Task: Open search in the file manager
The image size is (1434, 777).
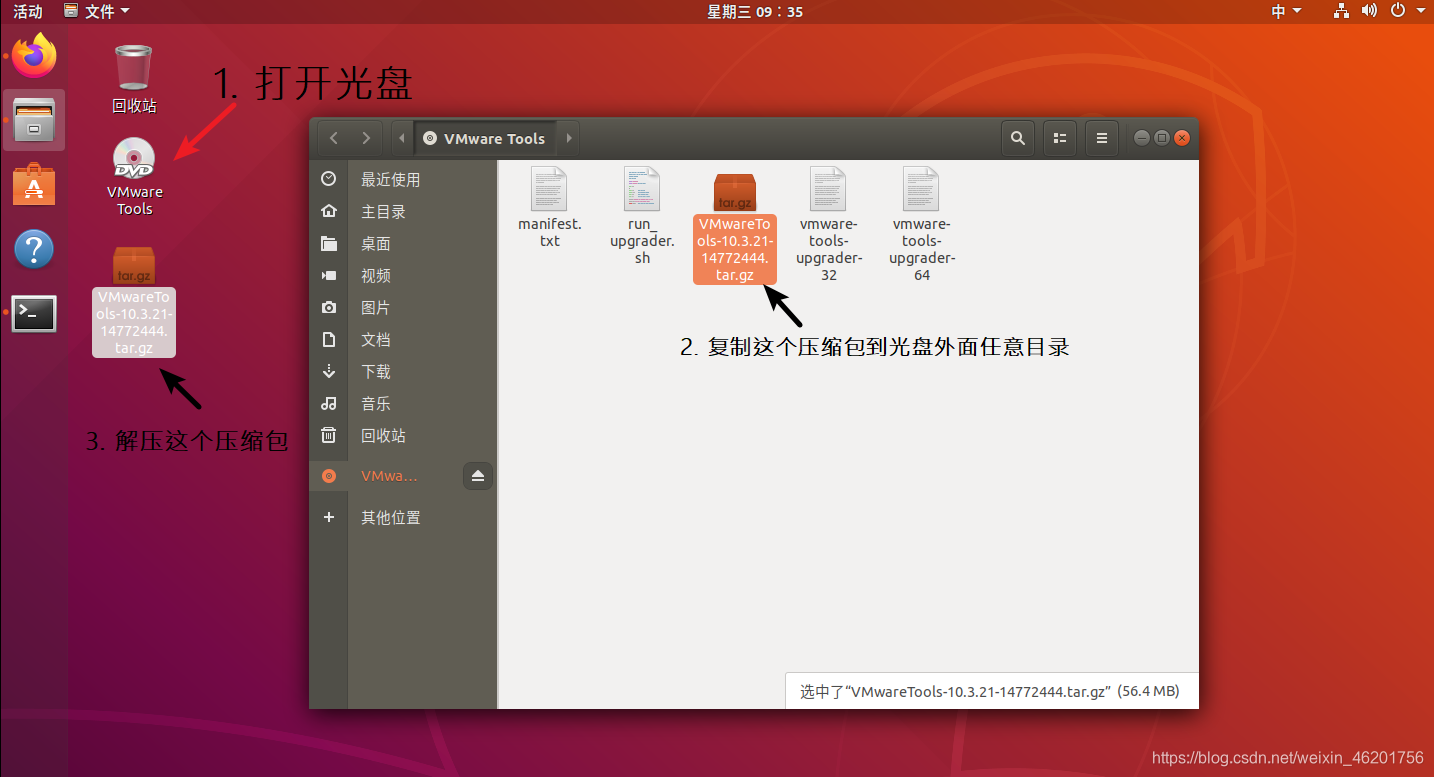Action: (x=1018, y=138)
